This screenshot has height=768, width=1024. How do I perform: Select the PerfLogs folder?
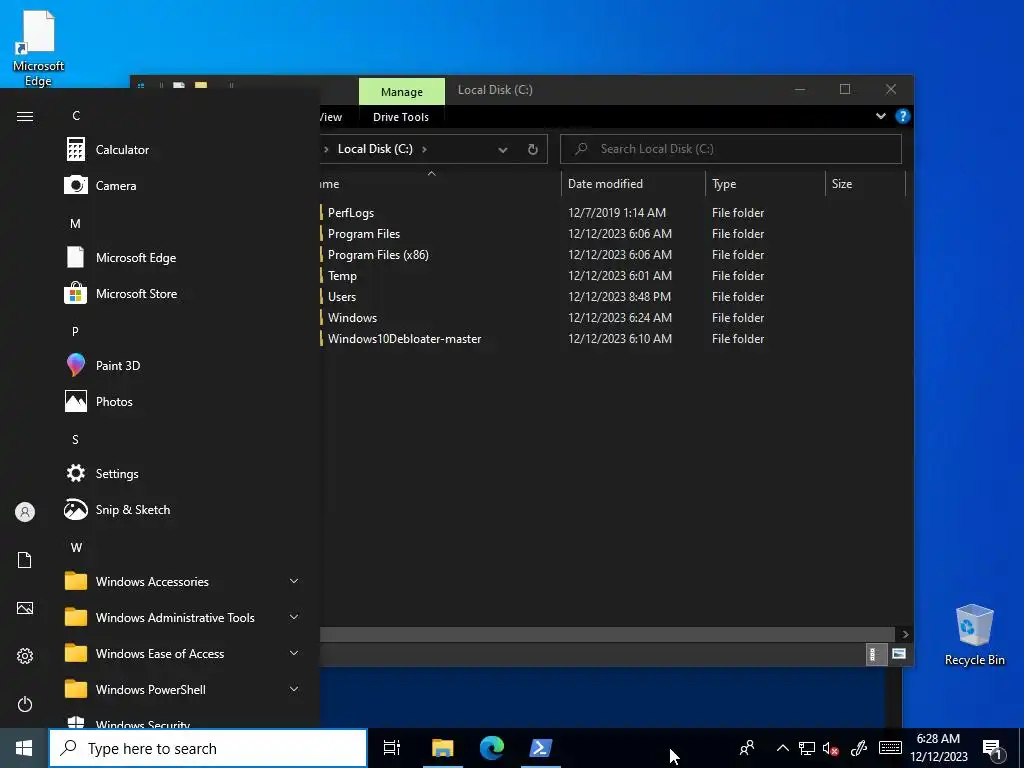[351, 213]
